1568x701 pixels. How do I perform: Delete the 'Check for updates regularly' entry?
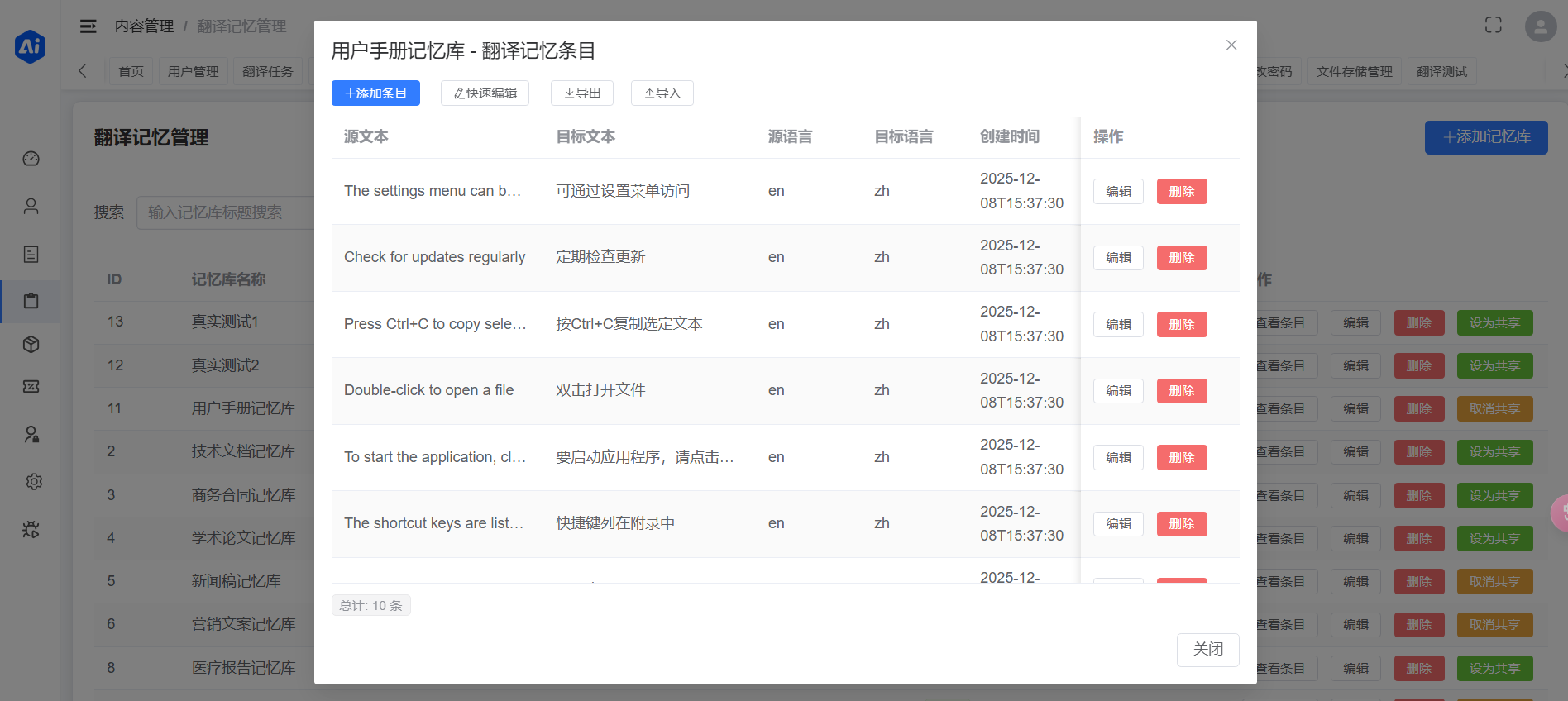[x=1182, y=258]
